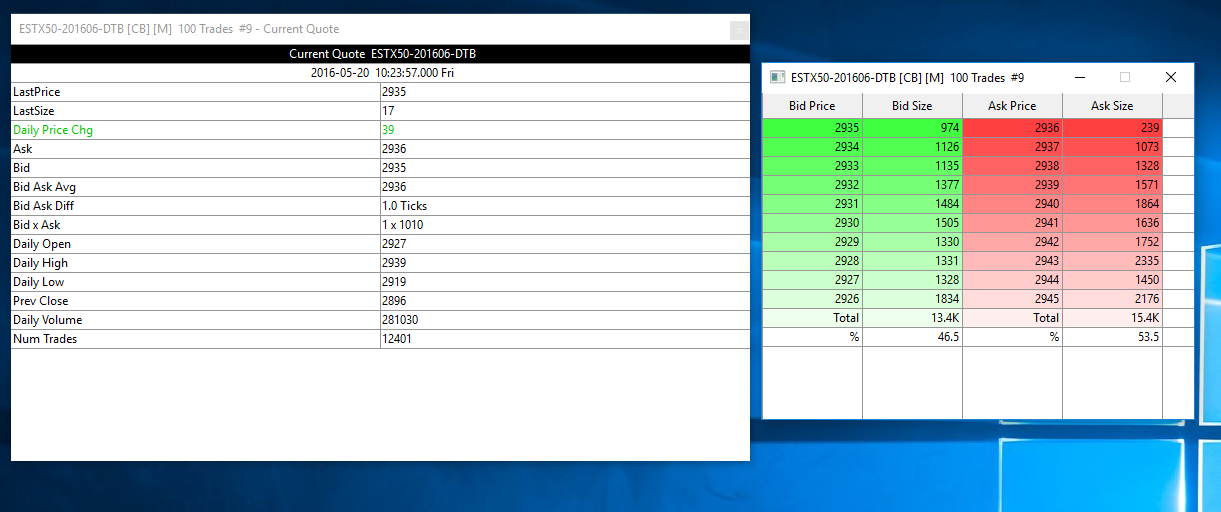Select bid size cell 1126

[912, 147]
